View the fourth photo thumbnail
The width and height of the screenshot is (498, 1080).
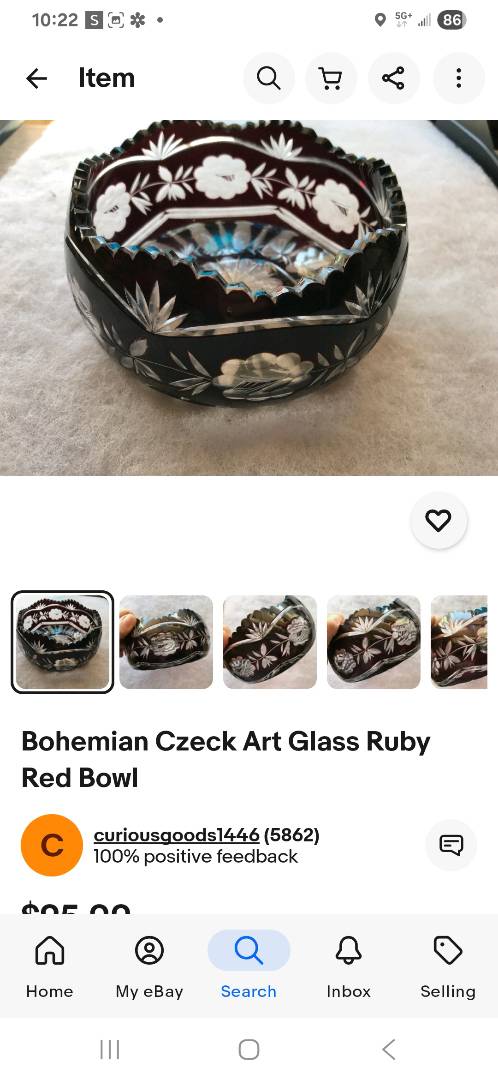pos(374,642)
